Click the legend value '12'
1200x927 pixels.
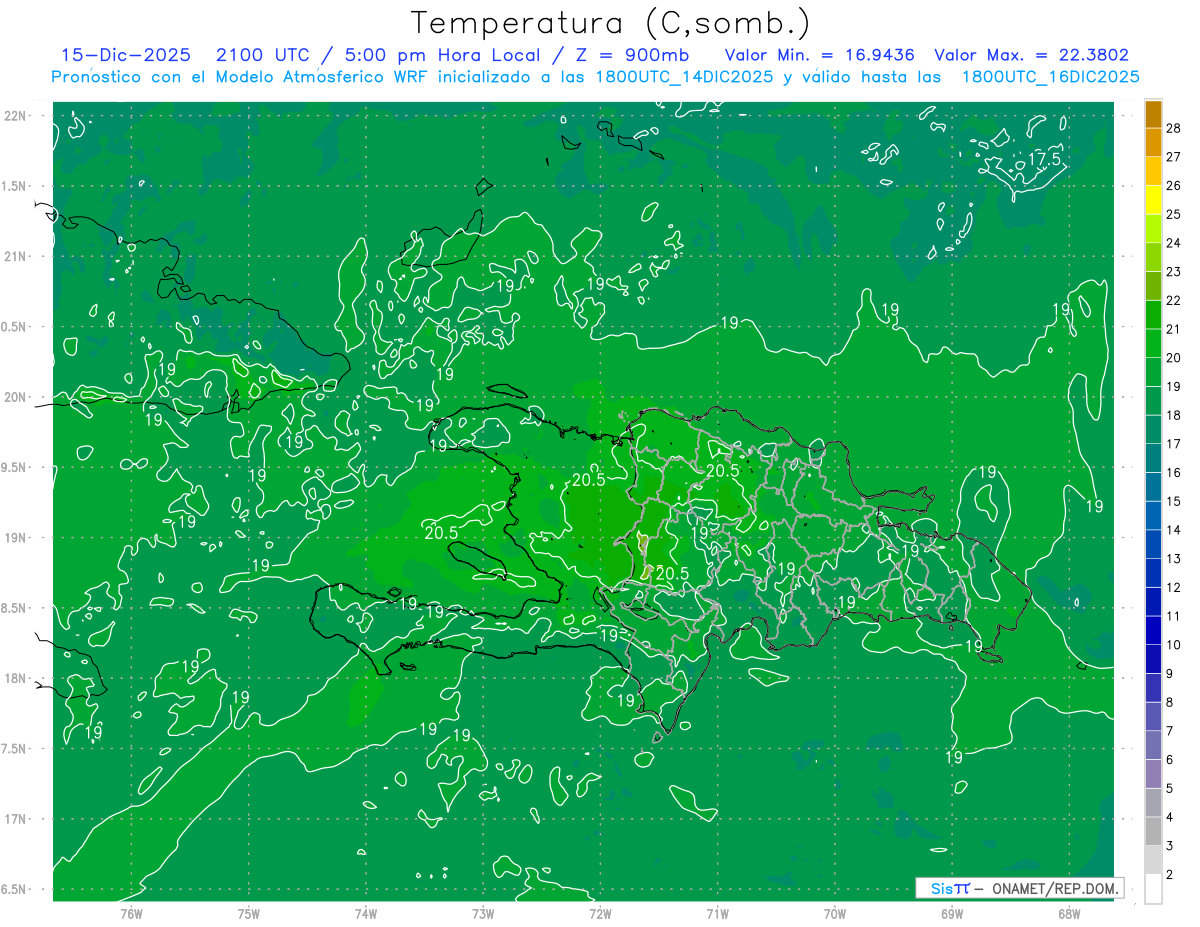1174,587
